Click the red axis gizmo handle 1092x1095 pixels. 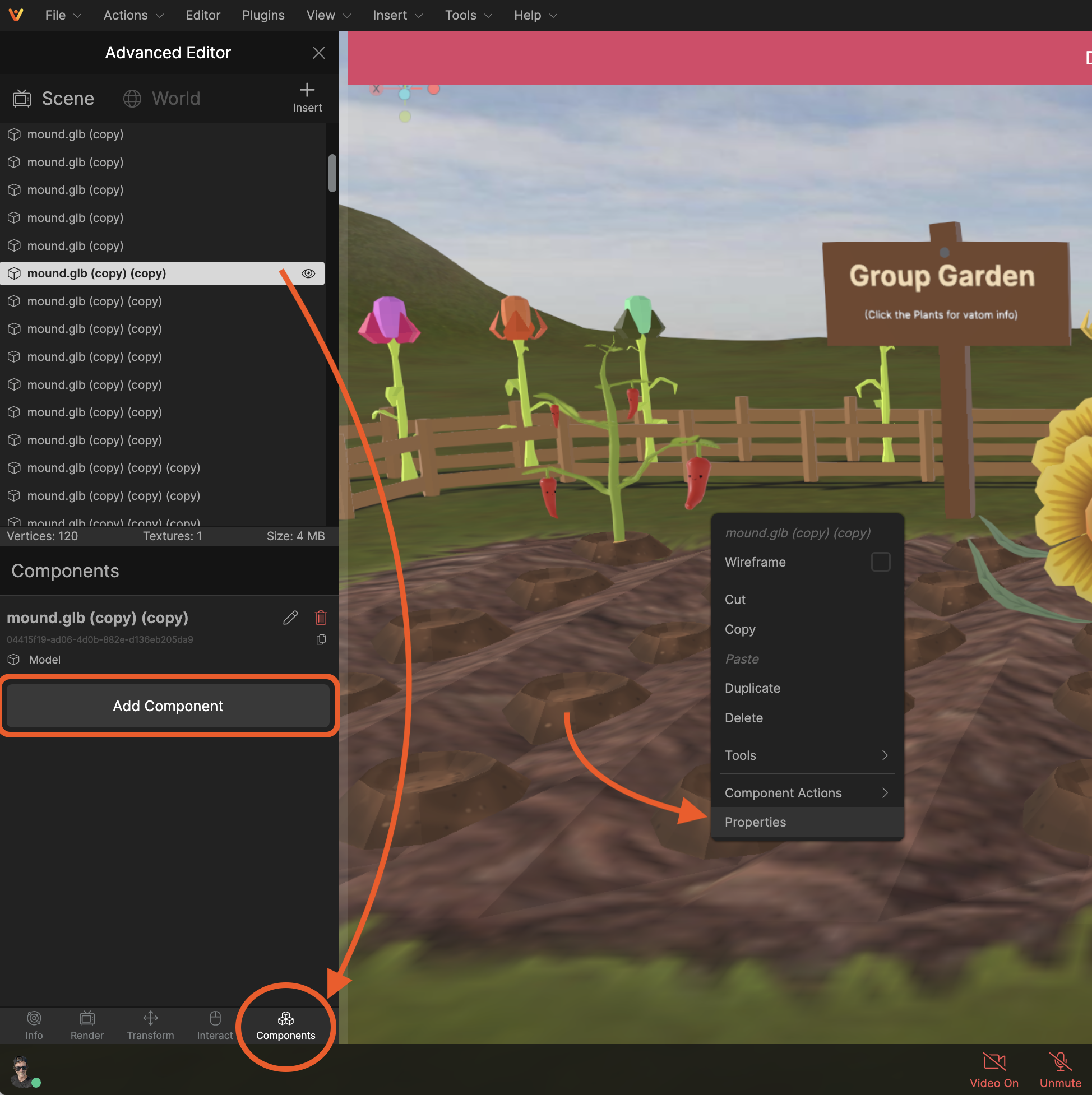click(434, 89)
